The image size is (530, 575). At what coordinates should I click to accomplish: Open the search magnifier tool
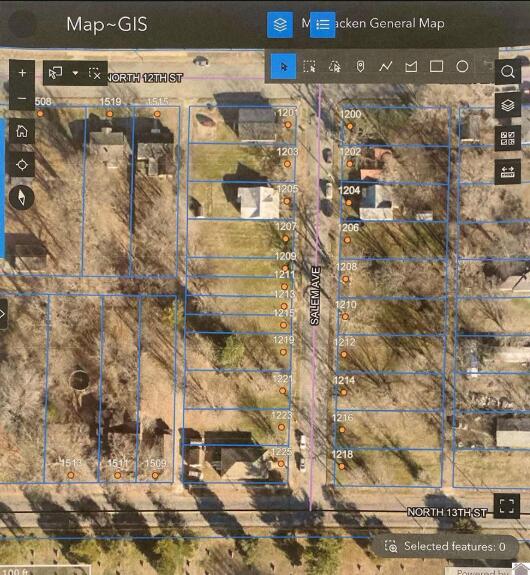[508, 72]
